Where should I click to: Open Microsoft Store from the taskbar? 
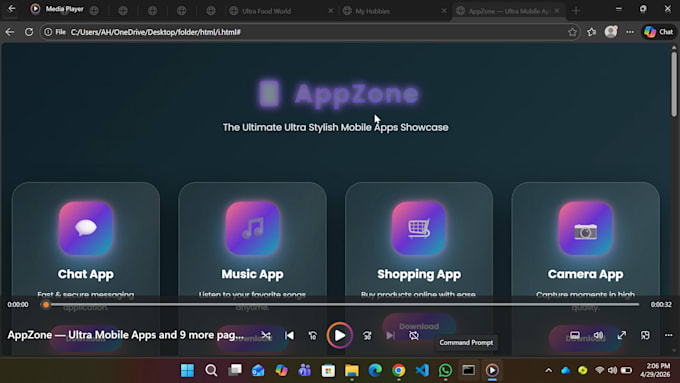328,370
